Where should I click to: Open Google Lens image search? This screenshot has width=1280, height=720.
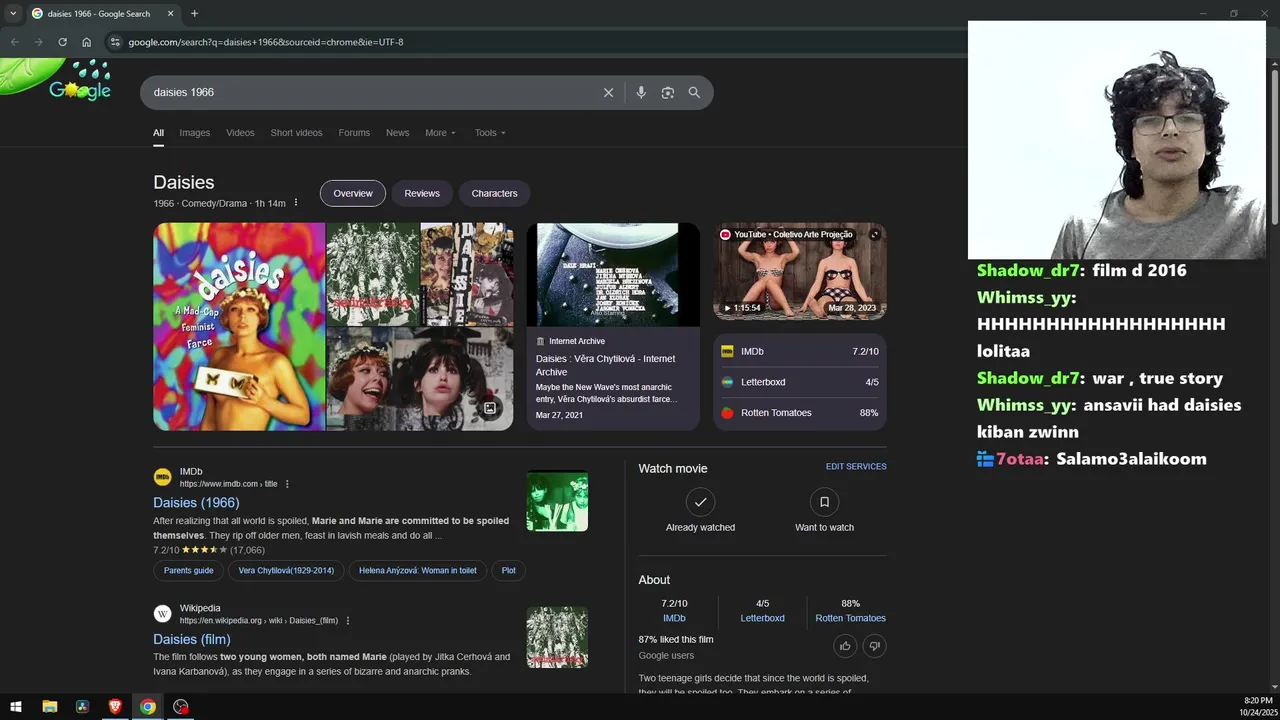[x=668, y=92]
